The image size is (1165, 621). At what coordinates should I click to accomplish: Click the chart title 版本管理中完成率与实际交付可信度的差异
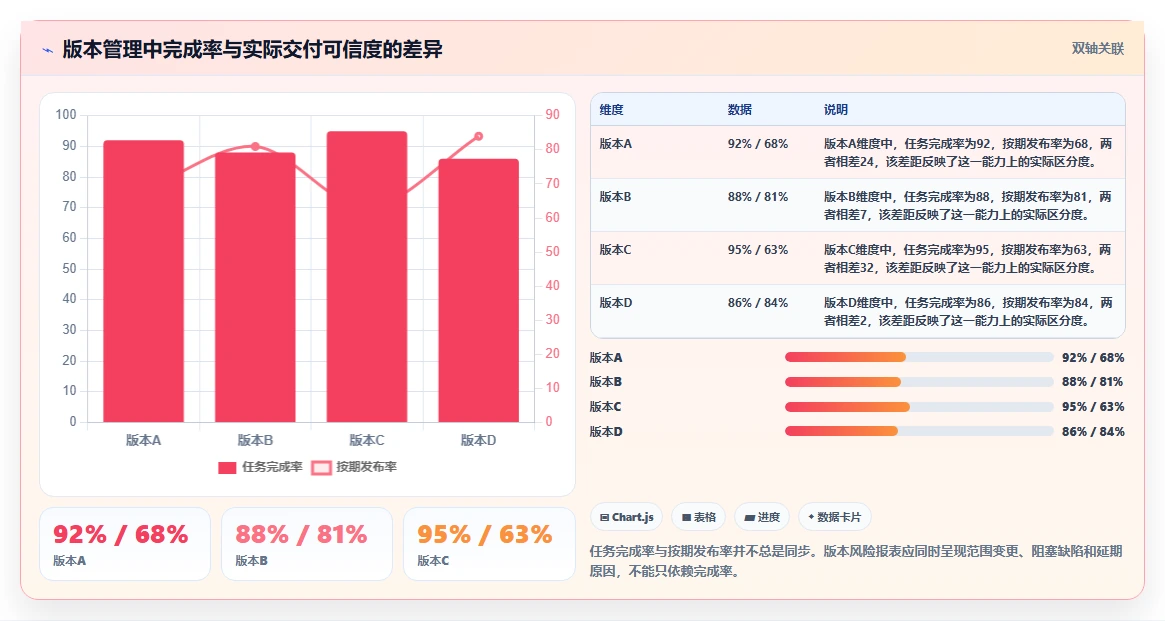click(x=253, y=50)
